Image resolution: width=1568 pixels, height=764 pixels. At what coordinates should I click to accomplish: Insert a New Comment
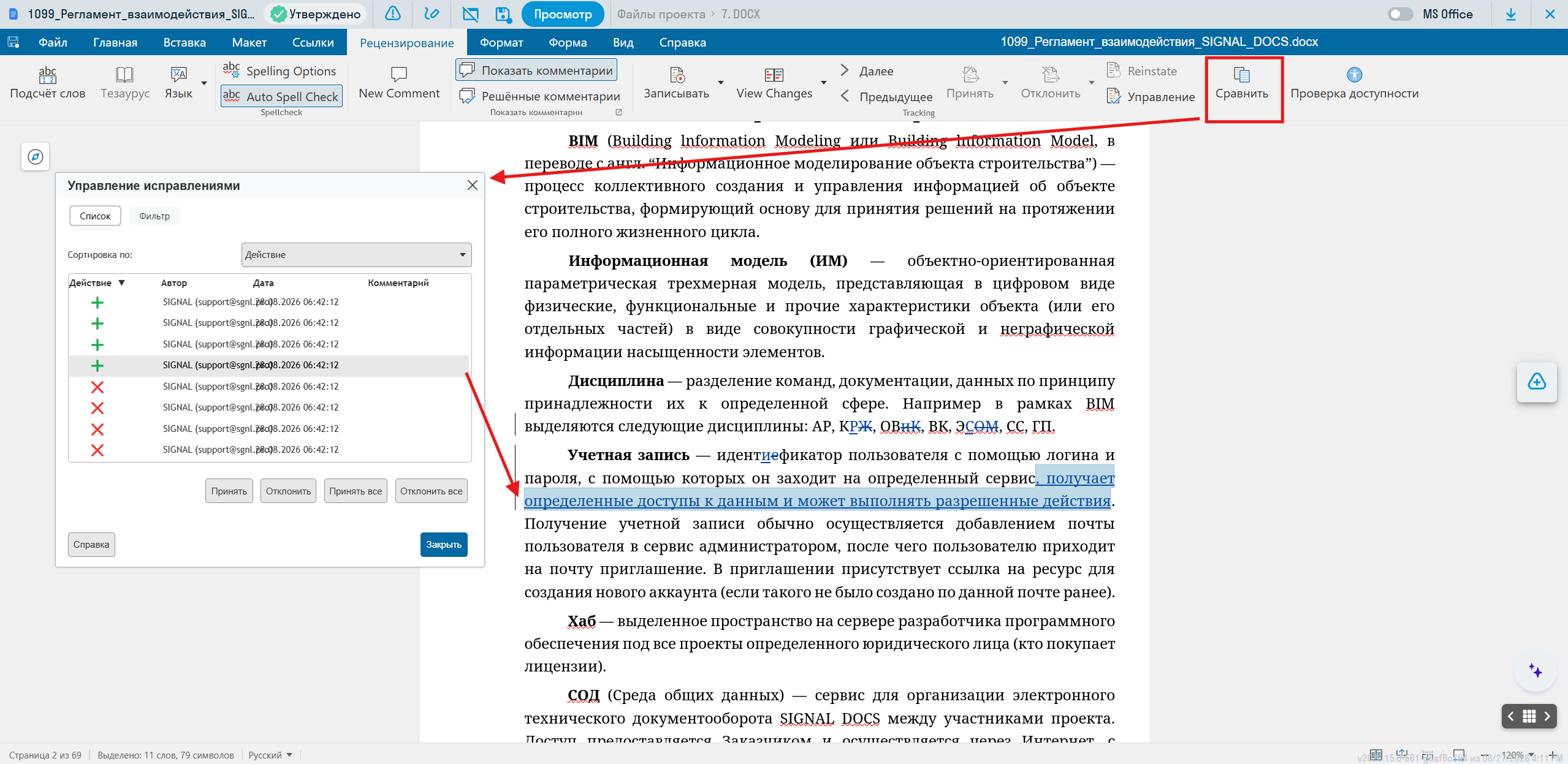tap(399, 82)
